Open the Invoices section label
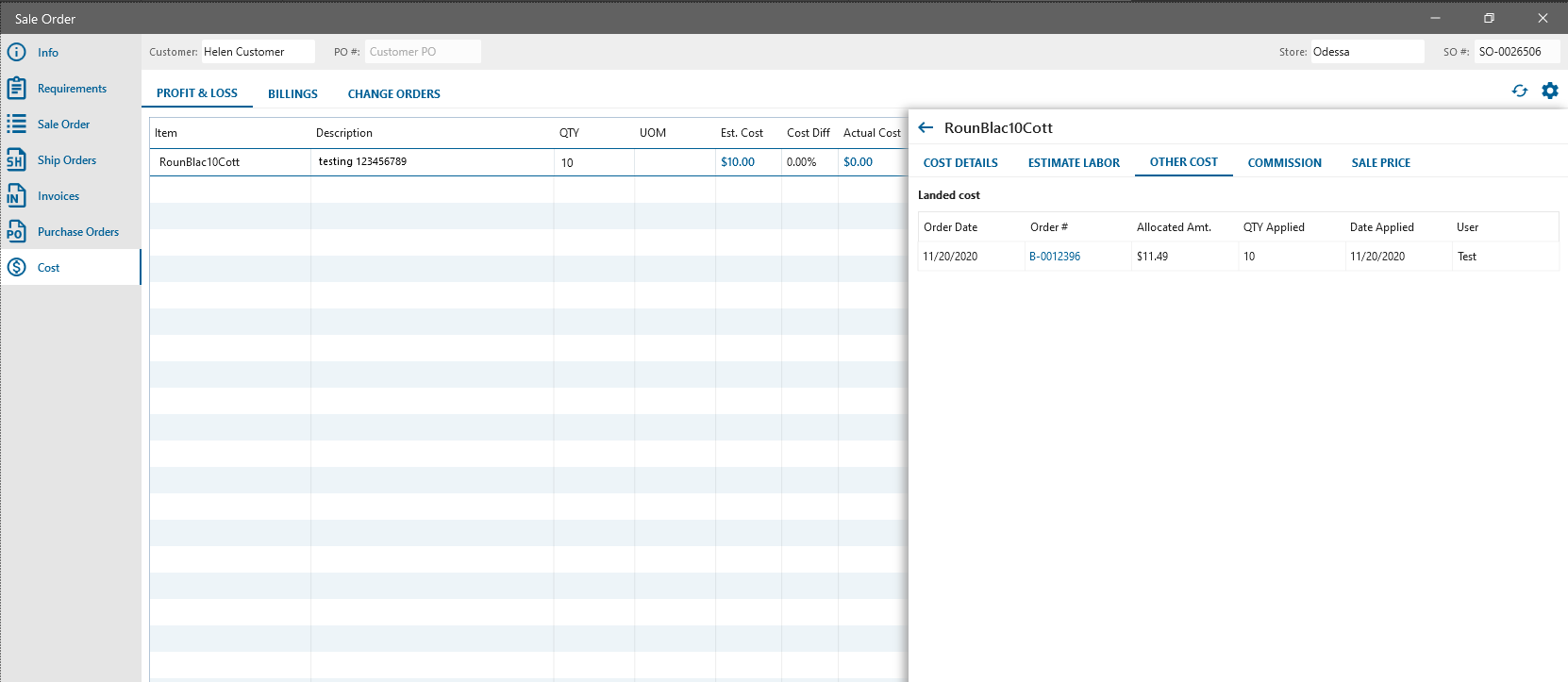Screen dimensions: 1568x682 click(x=58, y=196)
